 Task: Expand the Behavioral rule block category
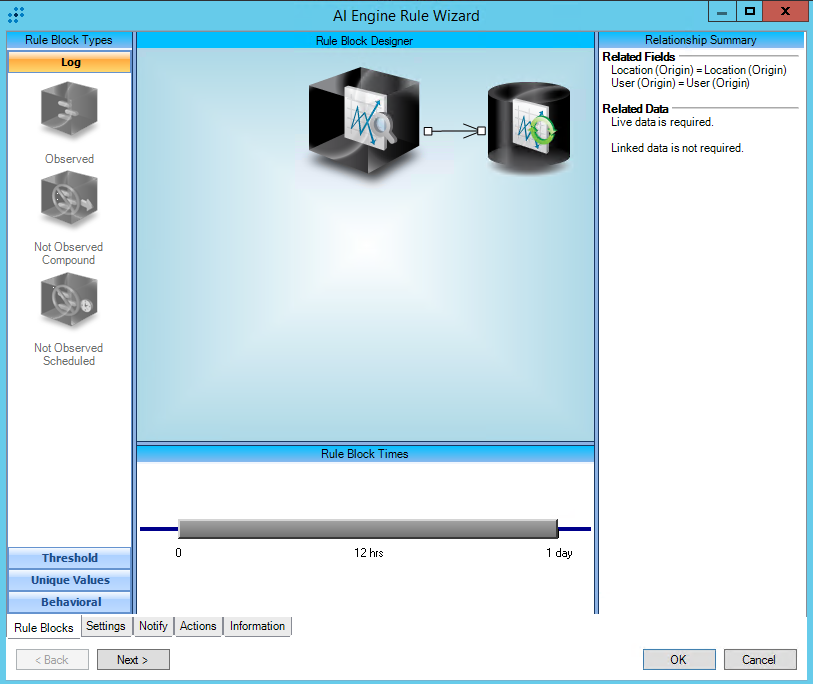point(70,602)
